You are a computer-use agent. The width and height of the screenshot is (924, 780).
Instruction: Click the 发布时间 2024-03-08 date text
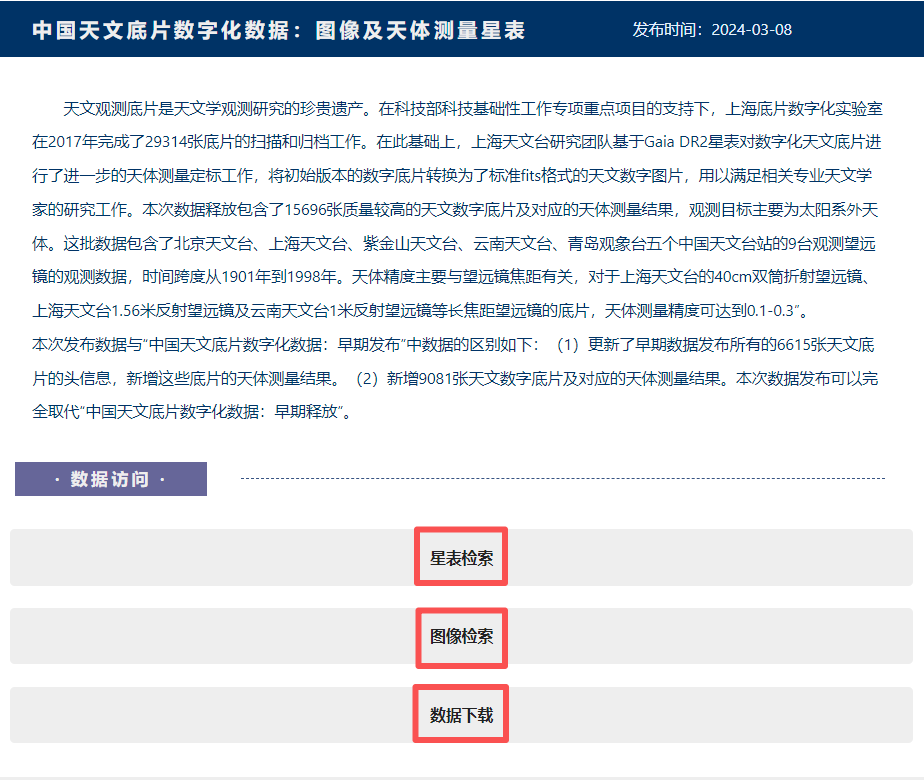(712, 30)
